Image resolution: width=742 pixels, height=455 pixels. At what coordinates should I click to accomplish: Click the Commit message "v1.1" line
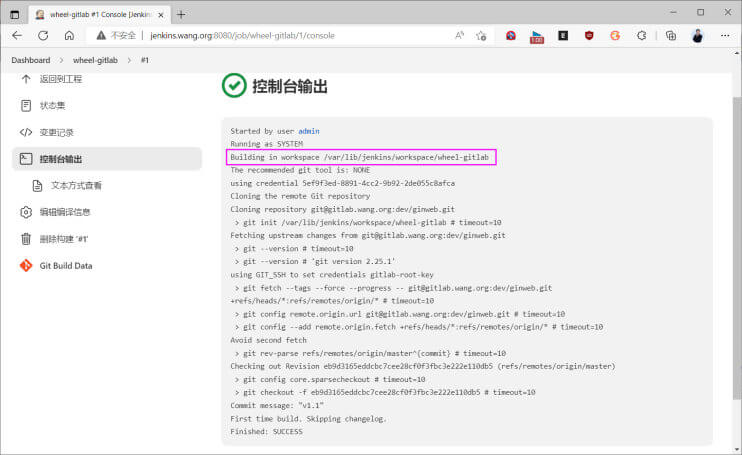pyautogui.click(x=277, y=405)
